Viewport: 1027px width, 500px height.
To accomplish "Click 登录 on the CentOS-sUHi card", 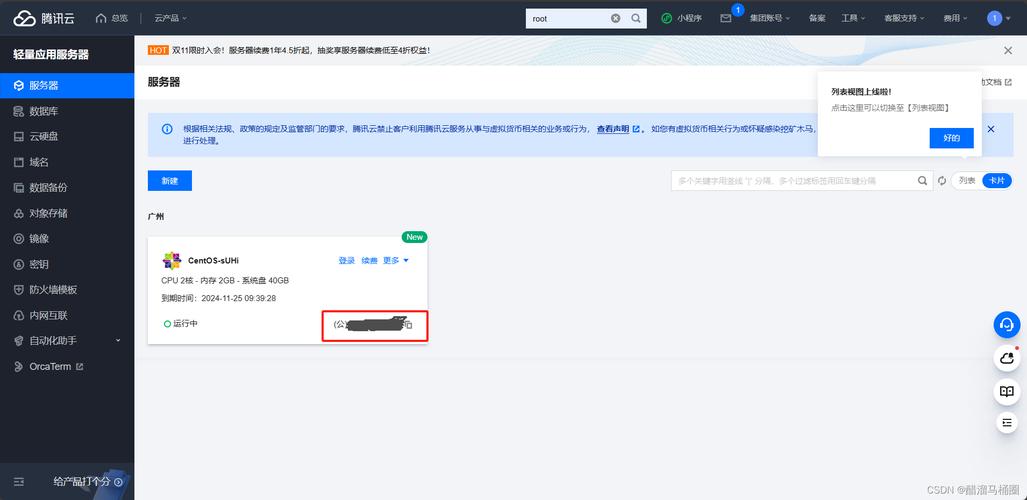I will [346, 261].
